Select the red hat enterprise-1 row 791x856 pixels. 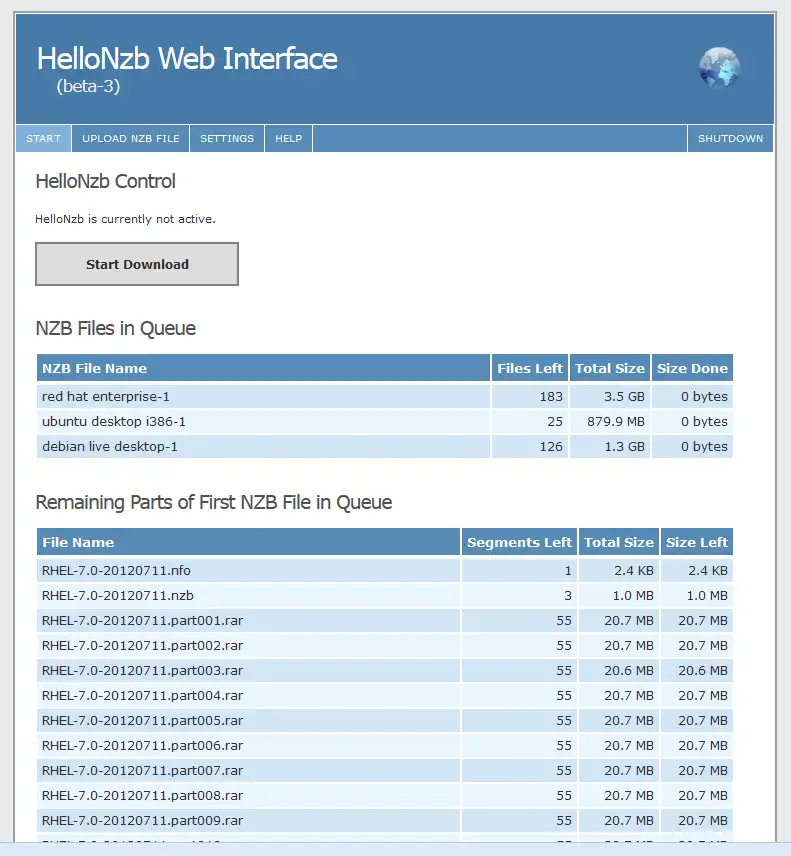pos(385,396)
